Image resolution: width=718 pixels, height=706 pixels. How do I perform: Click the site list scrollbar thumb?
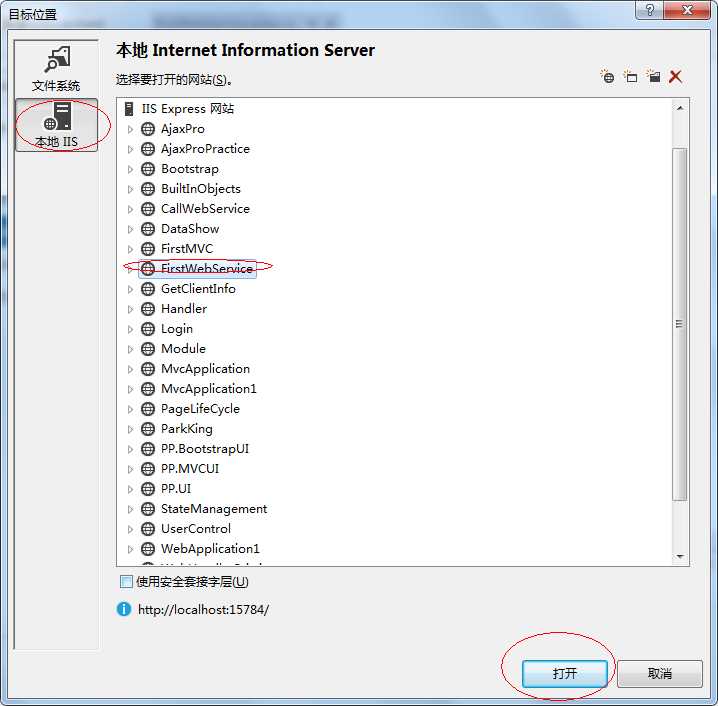click(x=680, y=324)
